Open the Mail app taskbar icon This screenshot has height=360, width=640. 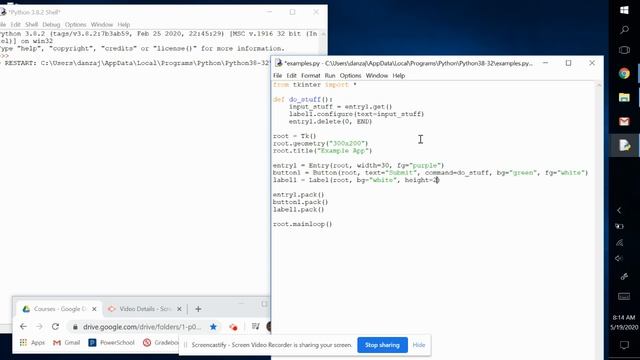click(x=624, y=121)
